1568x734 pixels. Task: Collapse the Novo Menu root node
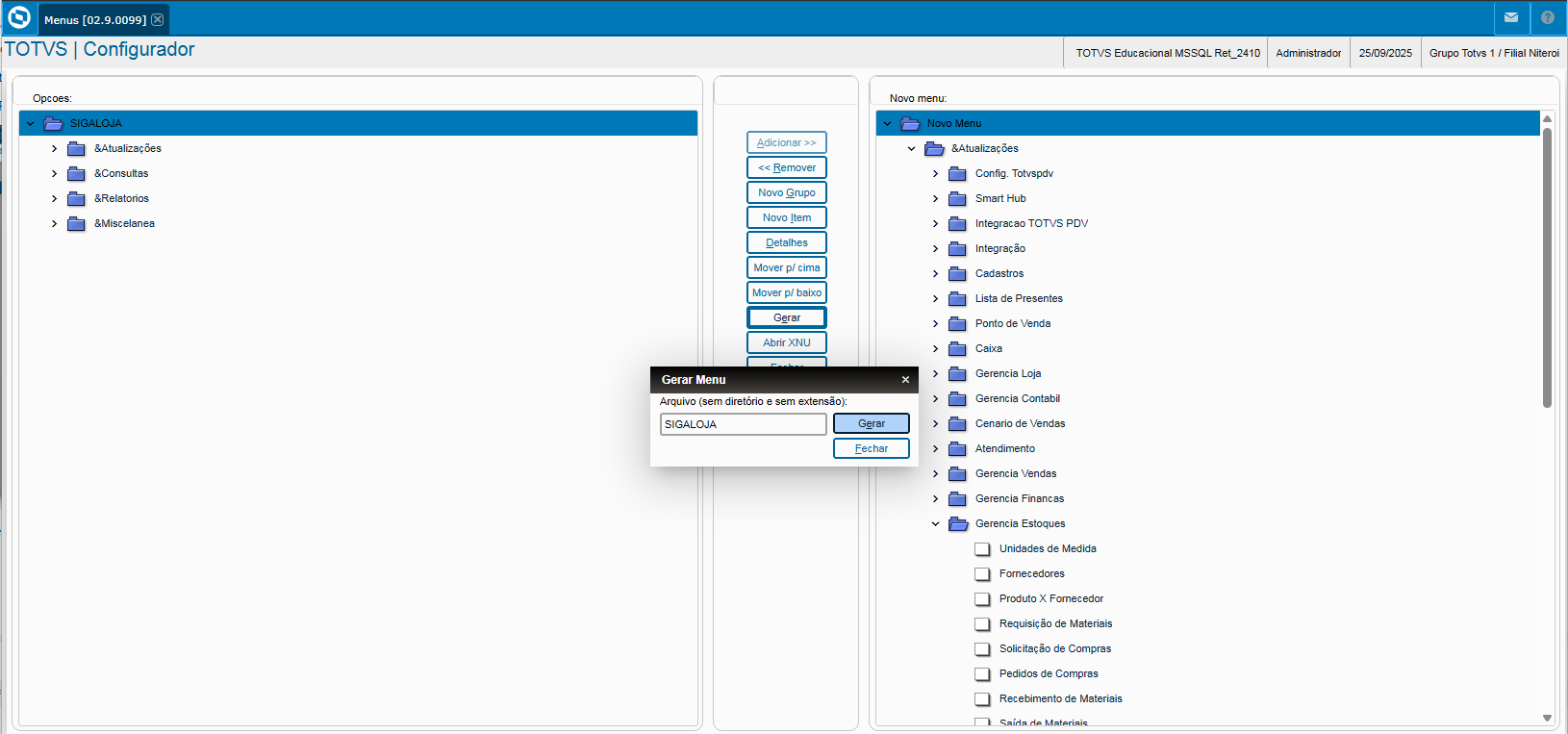coord(887,123)
